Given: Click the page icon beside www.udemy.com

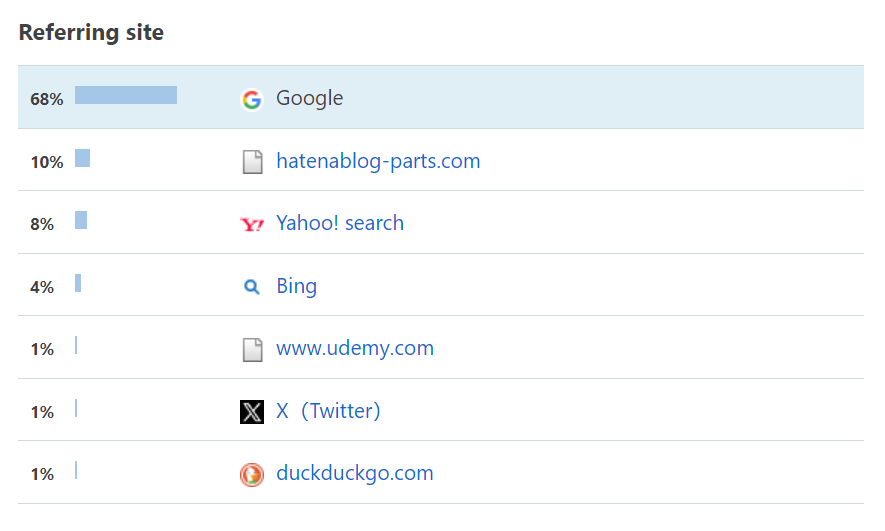Looking at the screenshot, I should 252,349.
